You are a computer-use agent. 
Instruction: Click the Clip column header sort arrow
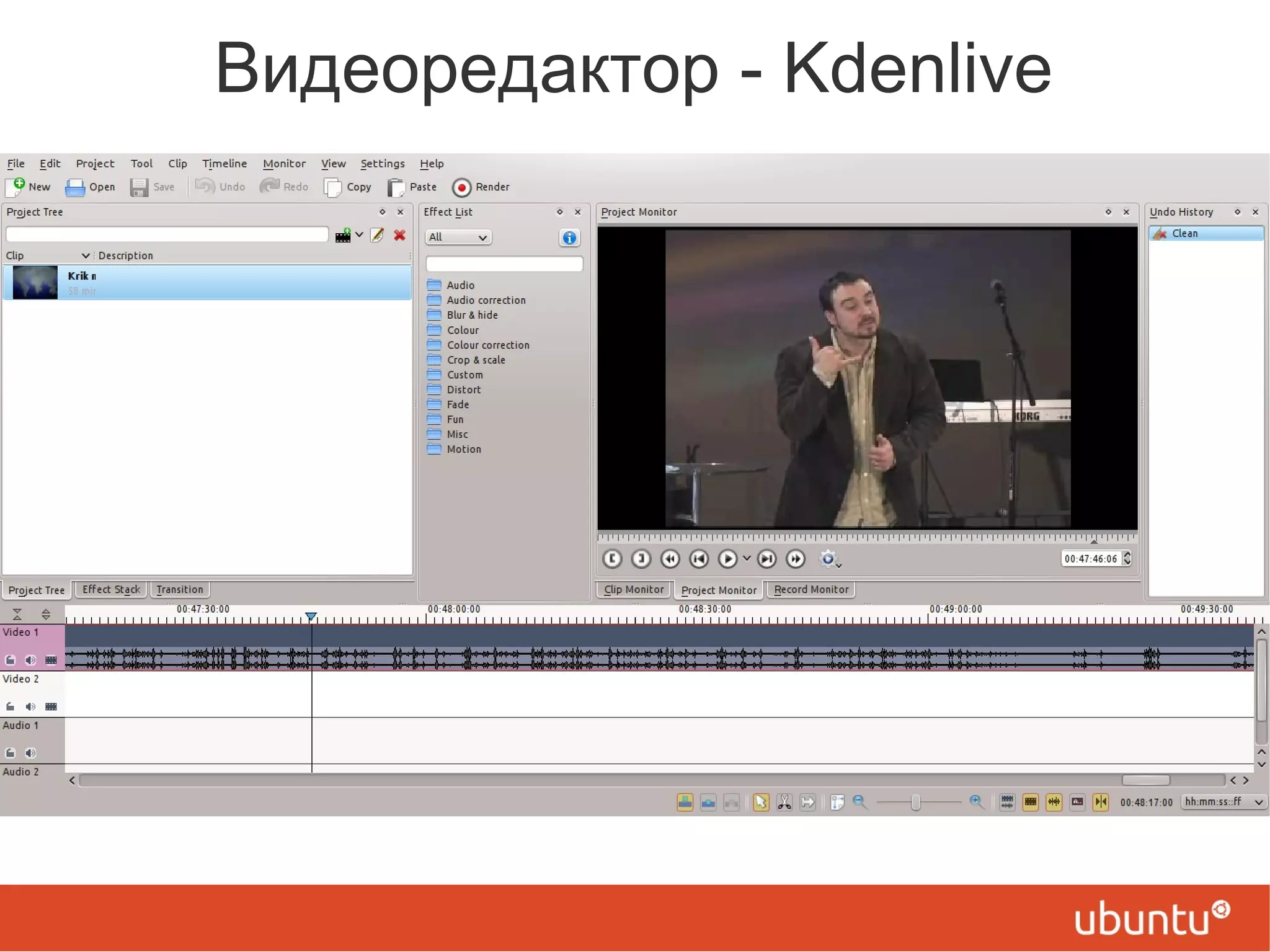click(x=86, y=256)
